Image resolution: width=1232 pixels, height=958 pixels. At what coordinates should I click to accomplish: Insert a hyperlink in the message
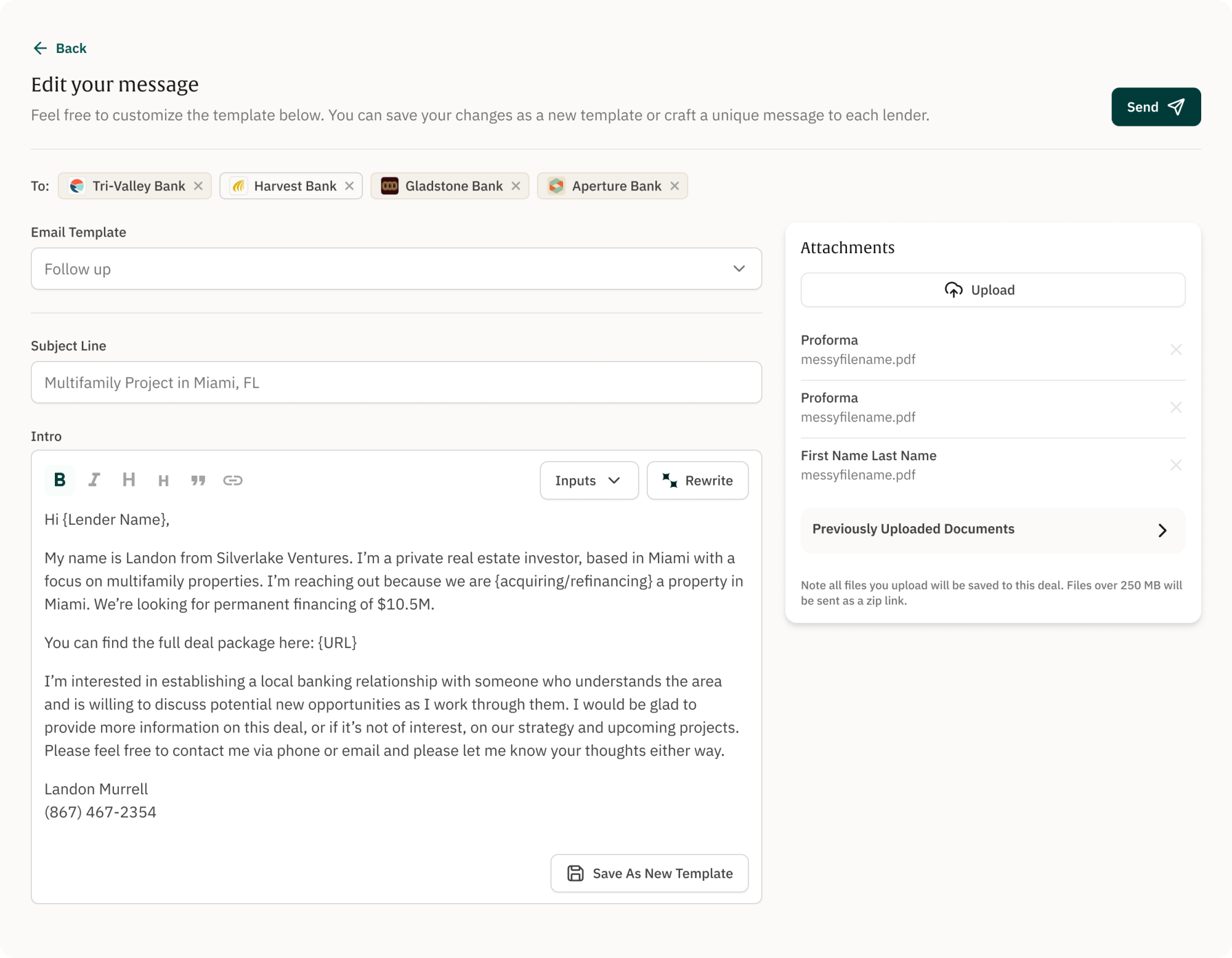[x=233, y=481]
